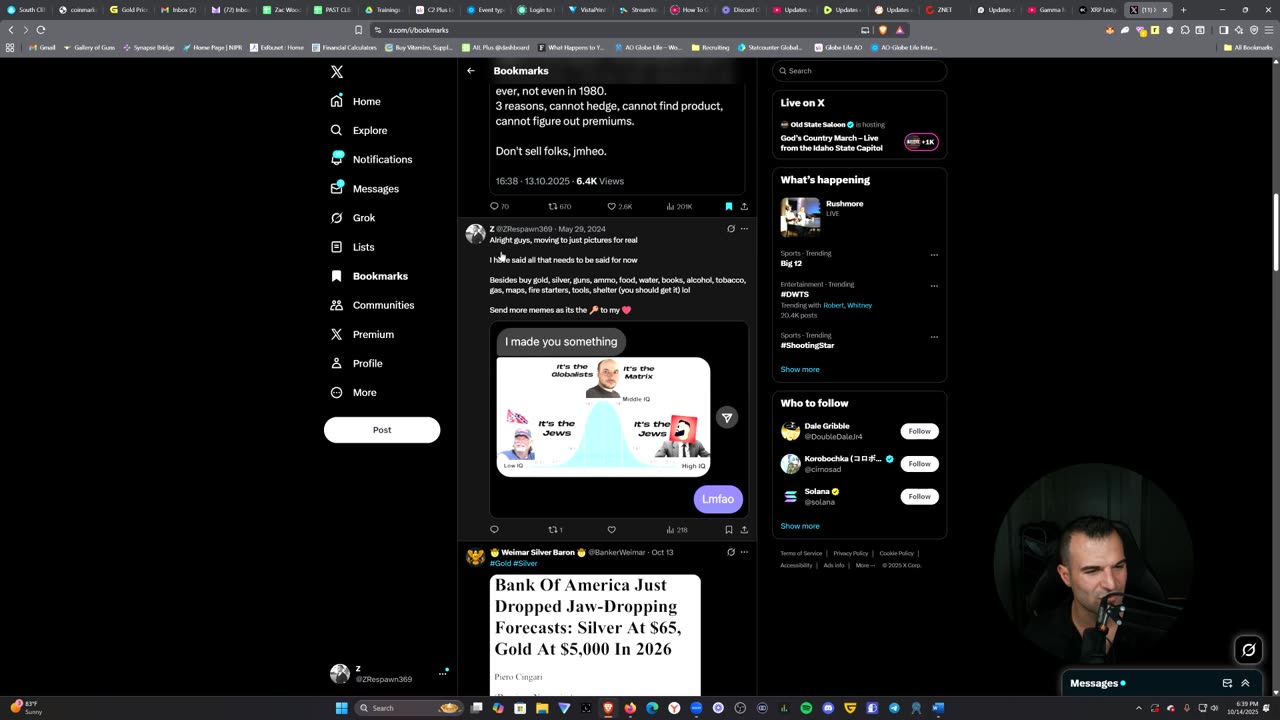
Task: Open more options on Weimar Silver Baron post
Action: [744, 552]
